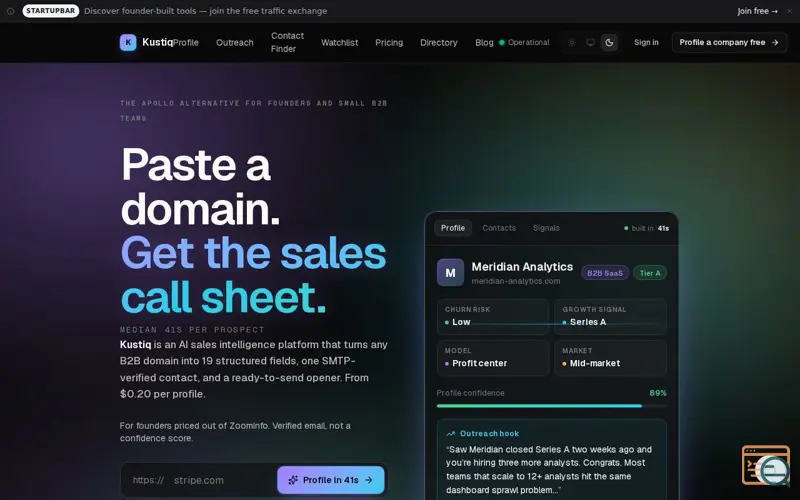Click the Profile in 41s button
Screen dimensions: 800x500
click(331, 480)
